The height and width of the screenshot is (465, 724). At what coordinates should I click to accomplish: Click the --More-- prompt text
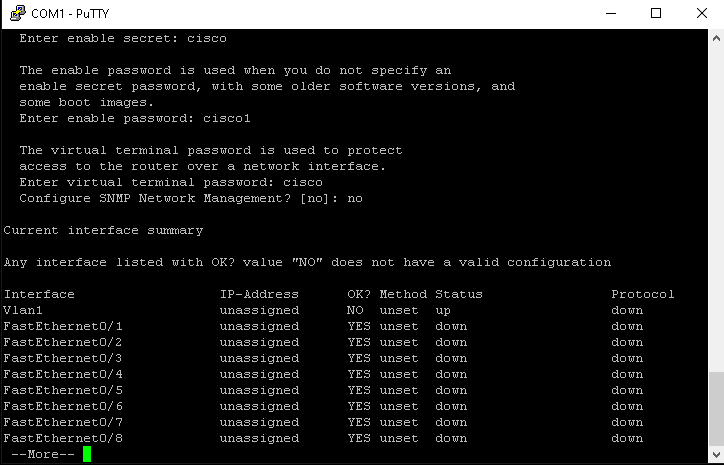click(x=43, y=454)
